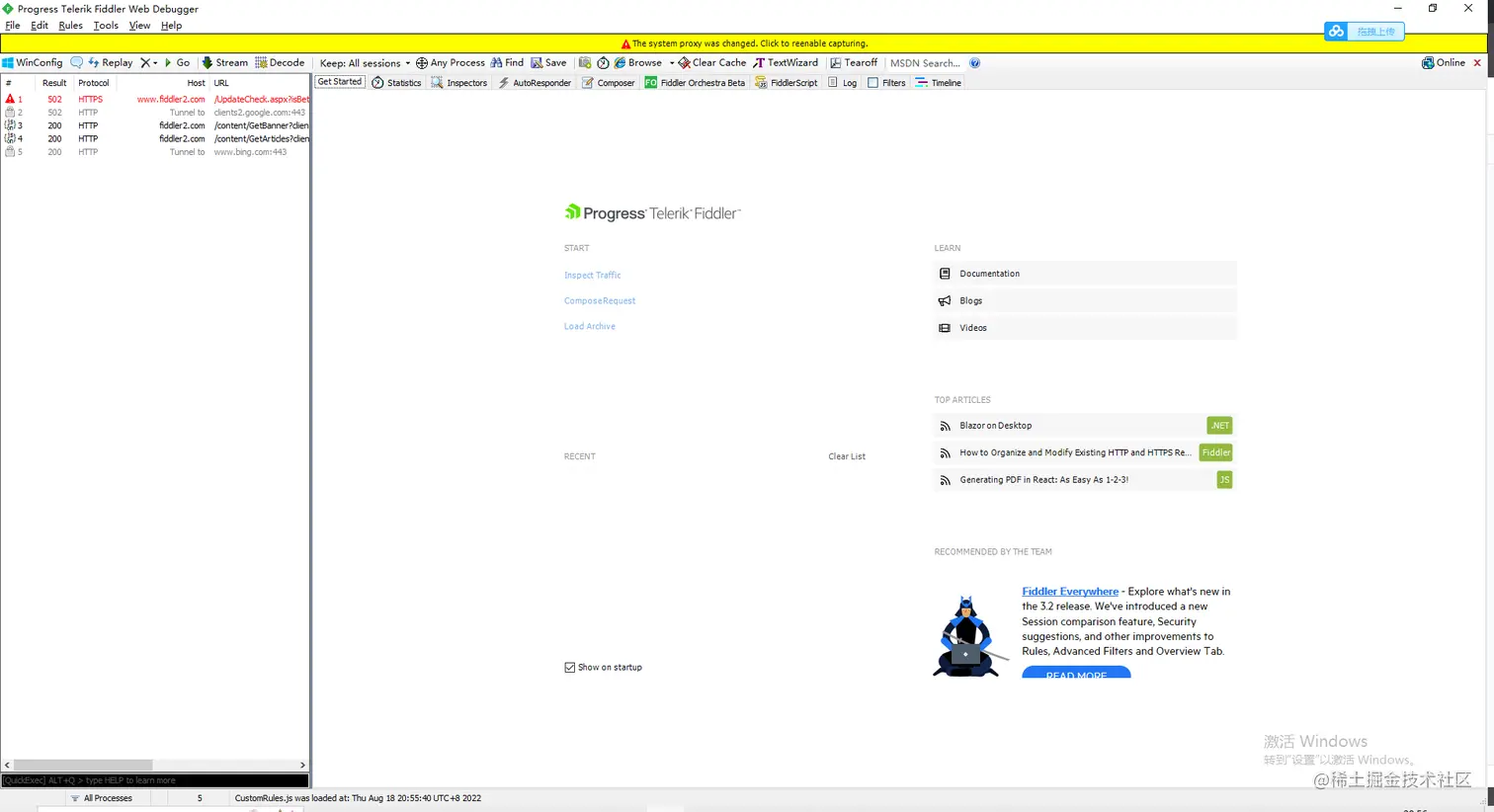
Task: Switch to the Log tab
Action: click(x=842, y=83)
